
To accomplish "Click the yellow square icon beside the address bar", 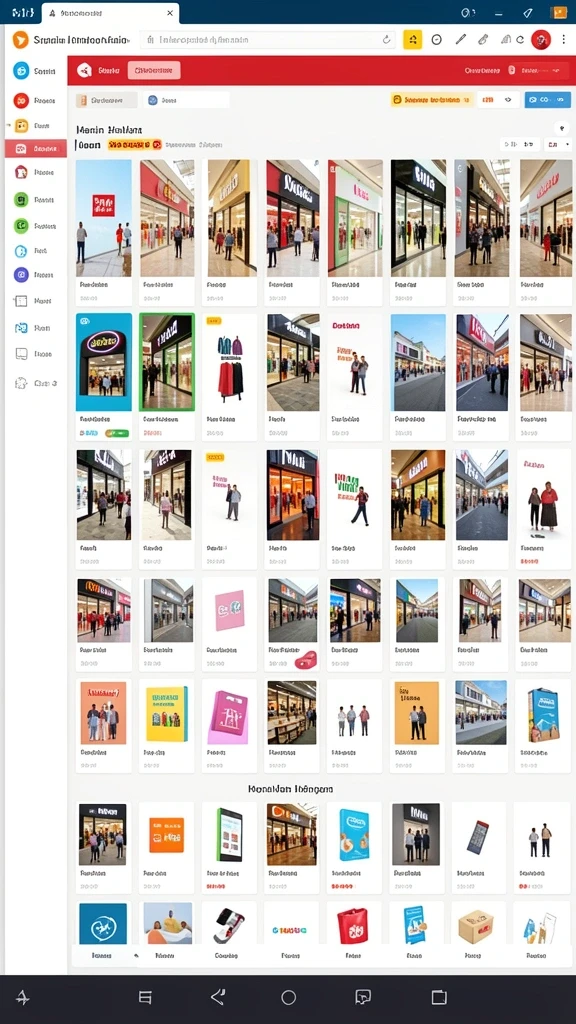I will pyautogui.click(x=412, y=39).
